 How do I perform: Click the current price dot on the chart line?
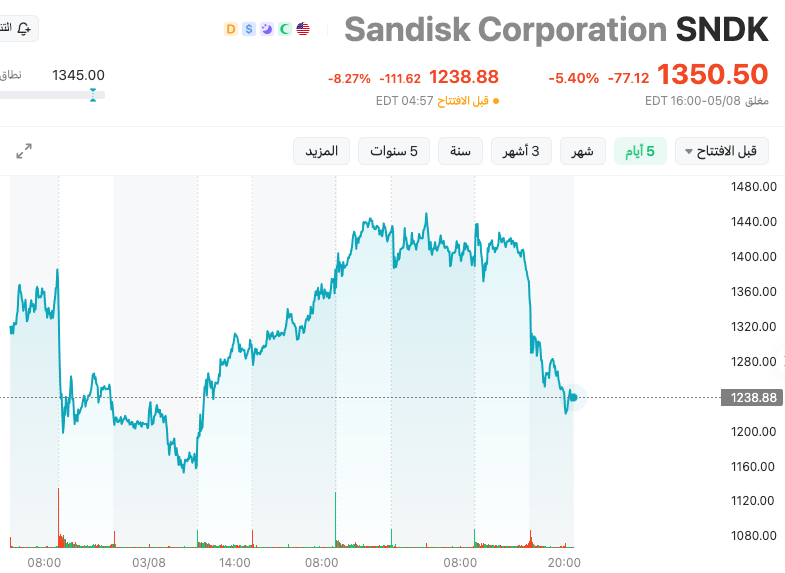(x=574, y=397)
